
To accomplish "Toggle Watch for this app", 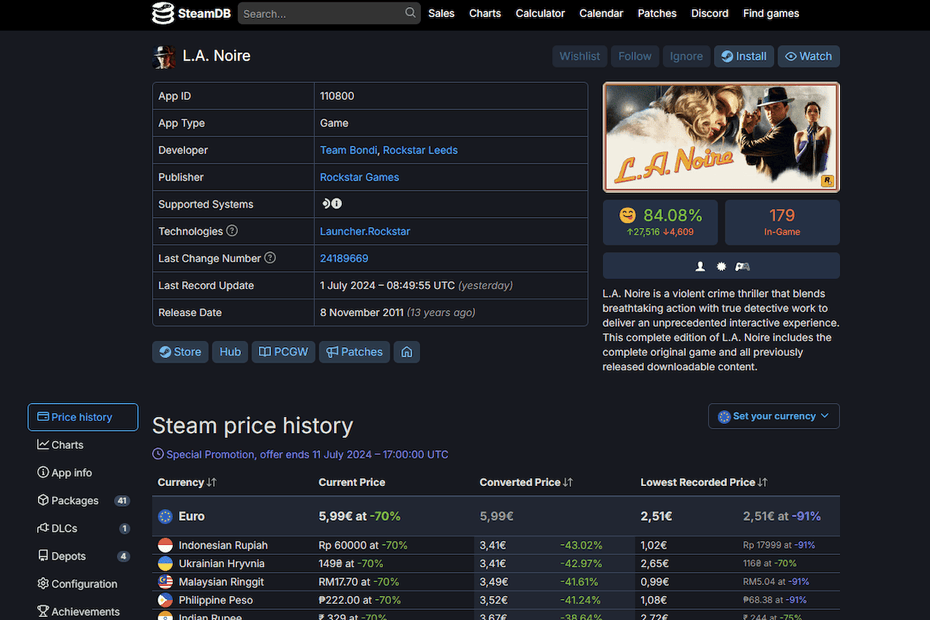I will click(x=808, y=56).
